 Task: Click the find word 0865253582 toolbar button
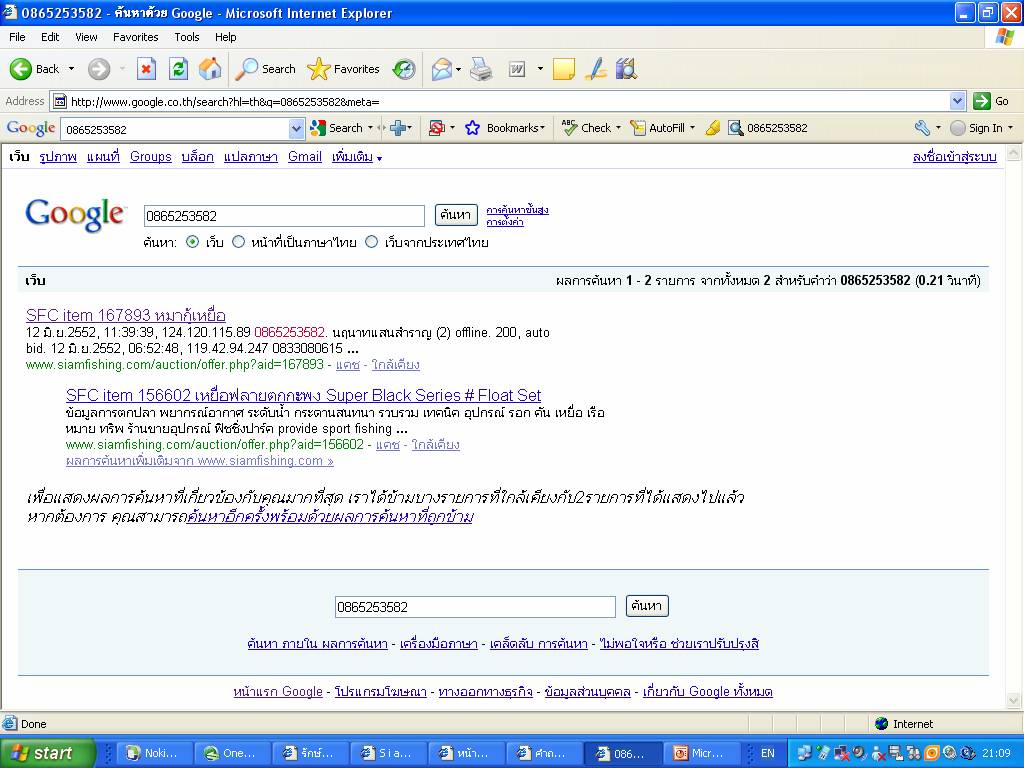[x=768, y=128]
